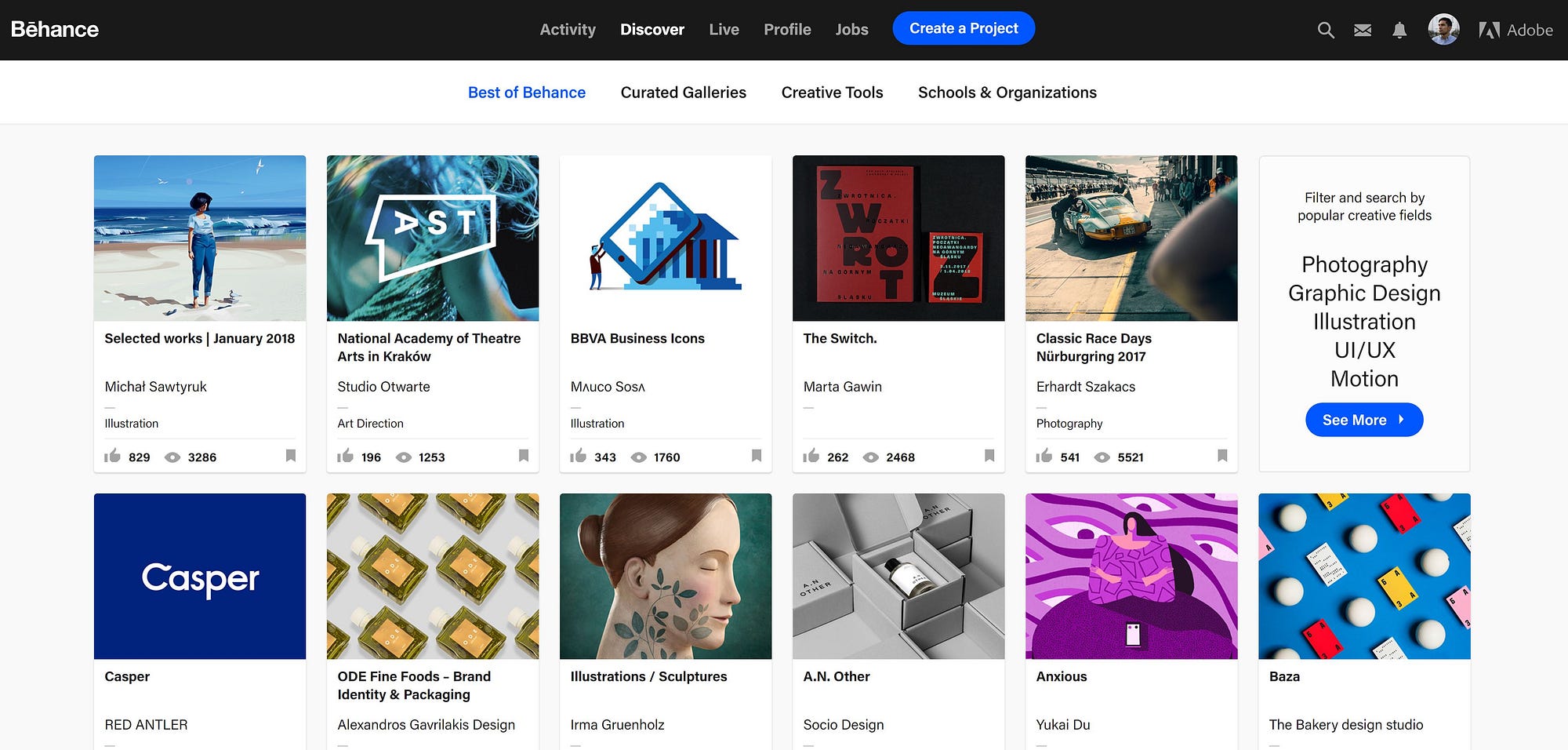The image size is (1568, 750).
Task: Bookmark 'Selected works | January 2018' project
Action: pyautogui.click(x=291, y=456)
